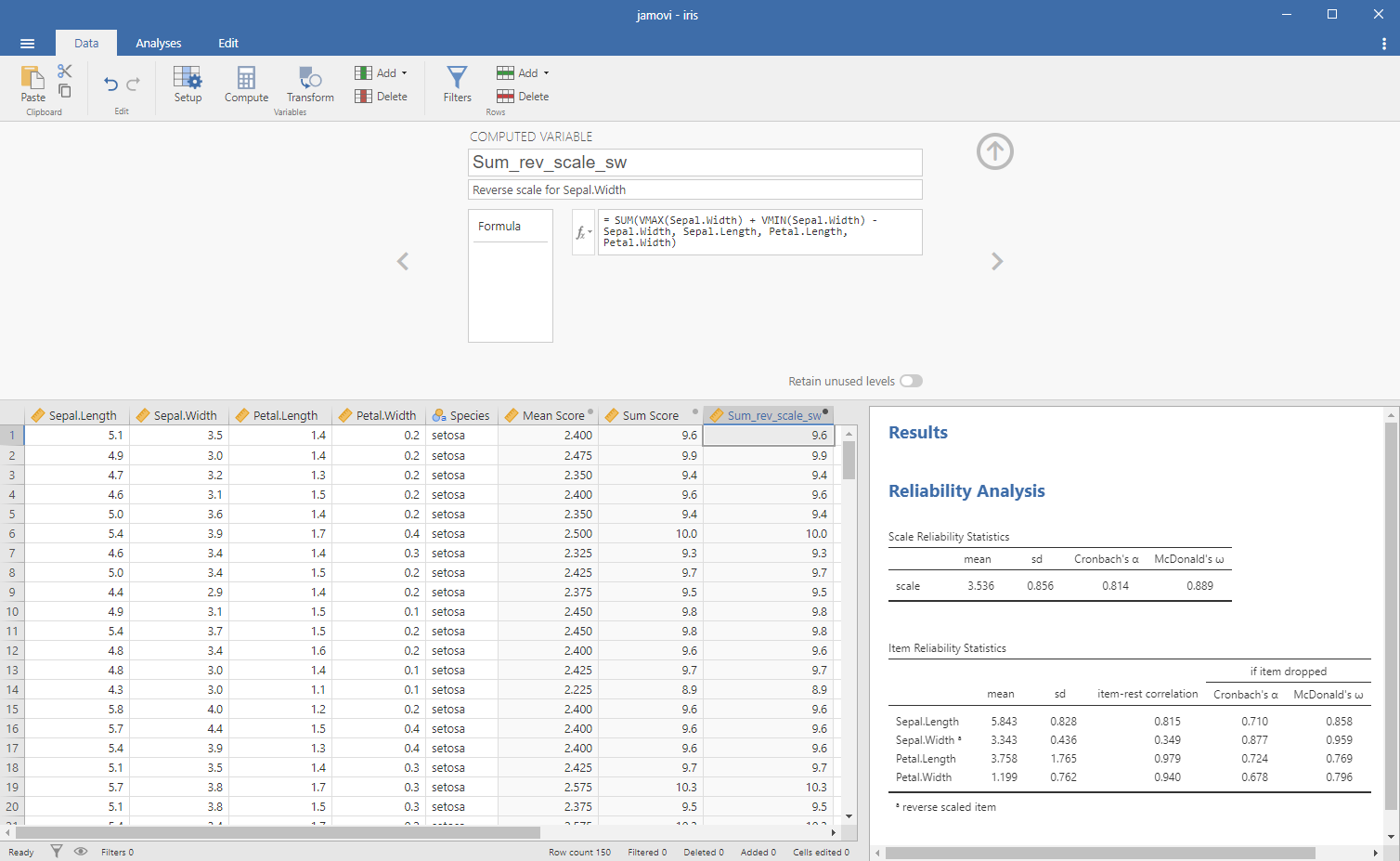
Task: Delete the selected variable
Action: [x=382, y=97]
